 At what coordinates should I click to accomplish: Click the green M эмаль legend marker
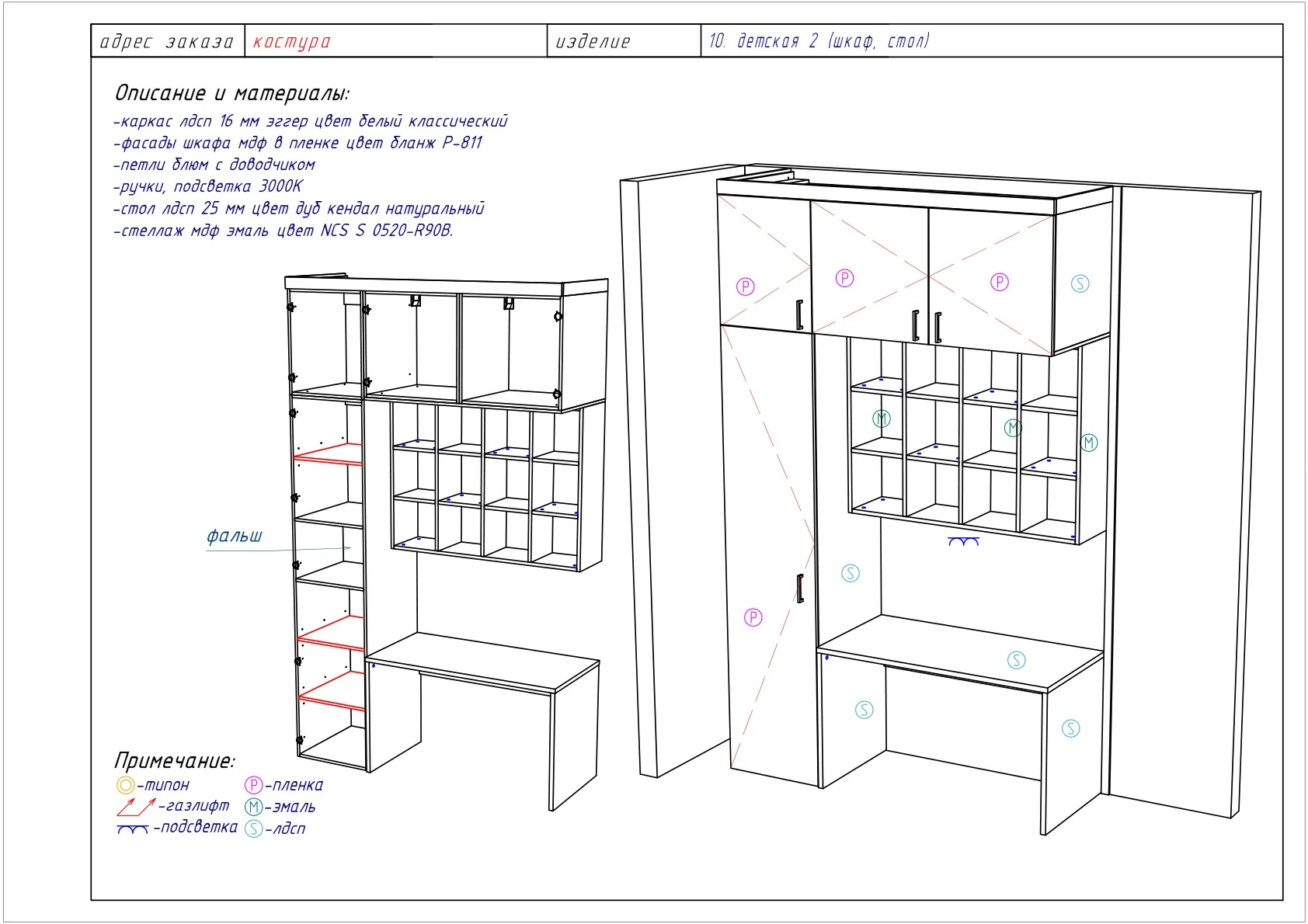(x=253, y=807)
